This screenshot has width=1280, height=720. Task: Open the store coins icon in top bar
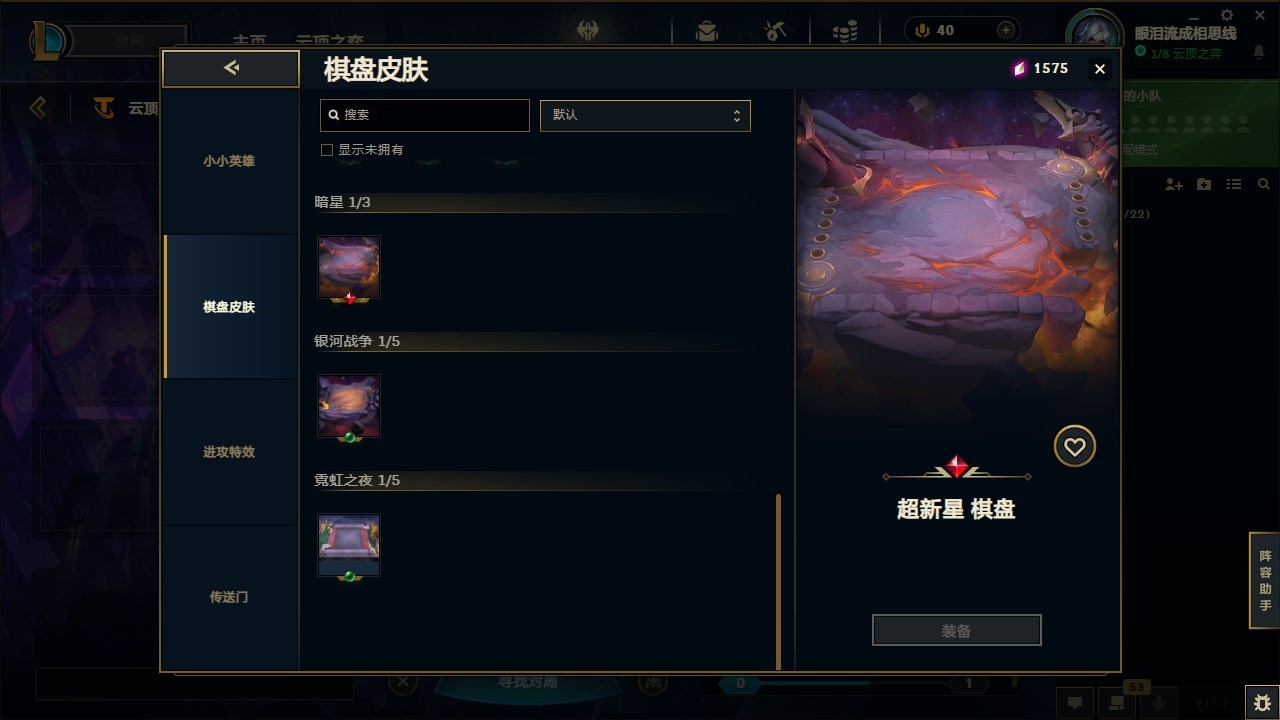(845, 31)
